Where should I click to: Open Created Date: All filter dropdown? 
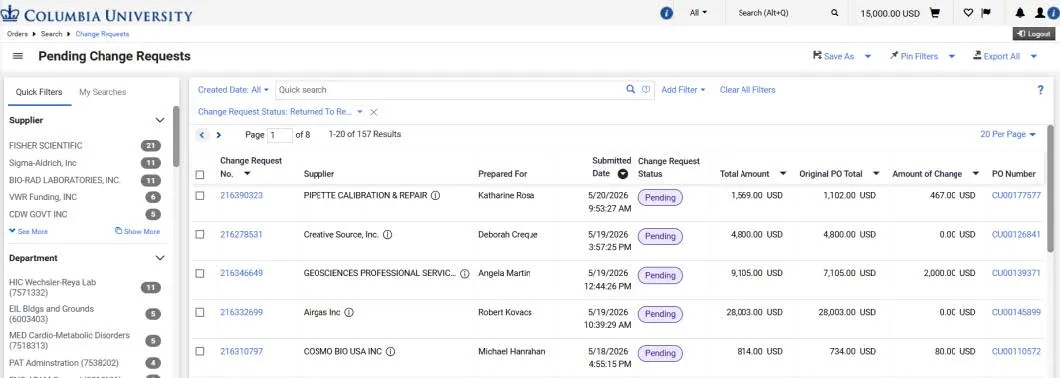tap(233, 89)
